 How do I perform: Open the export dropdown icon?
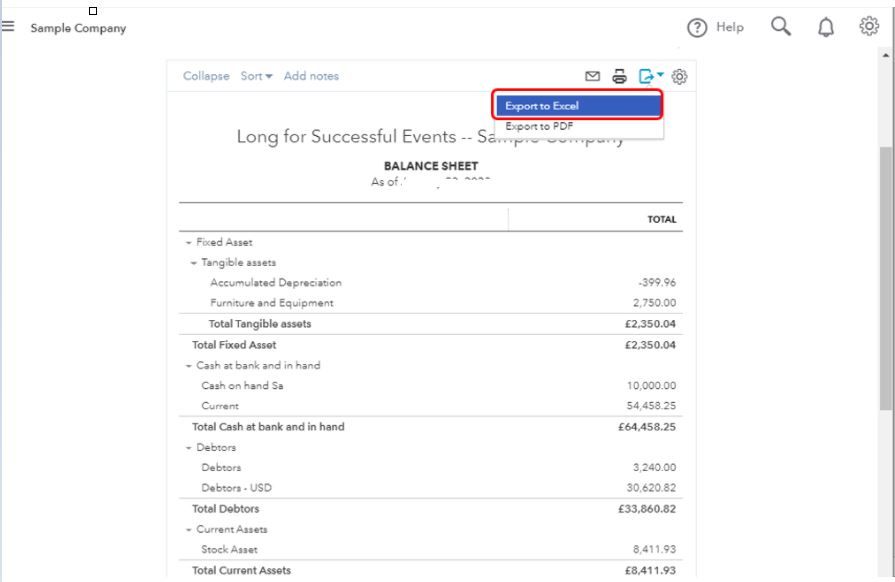pos(650,76)
